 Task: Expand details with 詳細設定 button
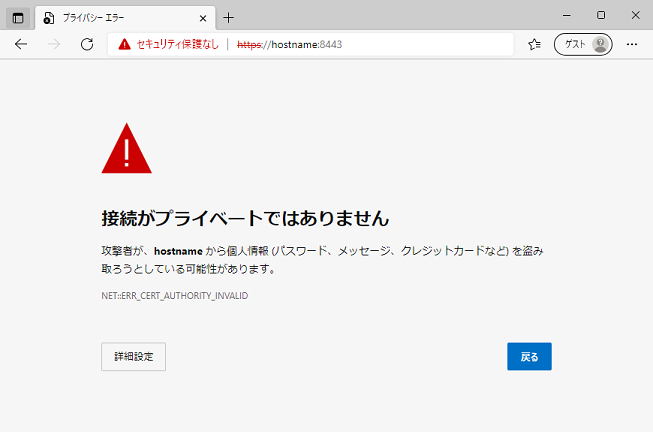[133, 357]
